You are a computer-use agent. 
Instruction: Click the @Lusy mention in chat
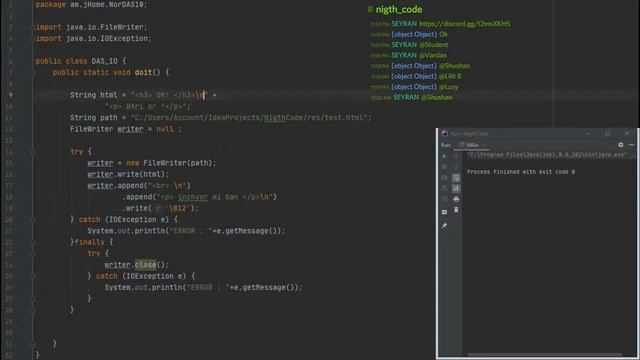point(449,87)
